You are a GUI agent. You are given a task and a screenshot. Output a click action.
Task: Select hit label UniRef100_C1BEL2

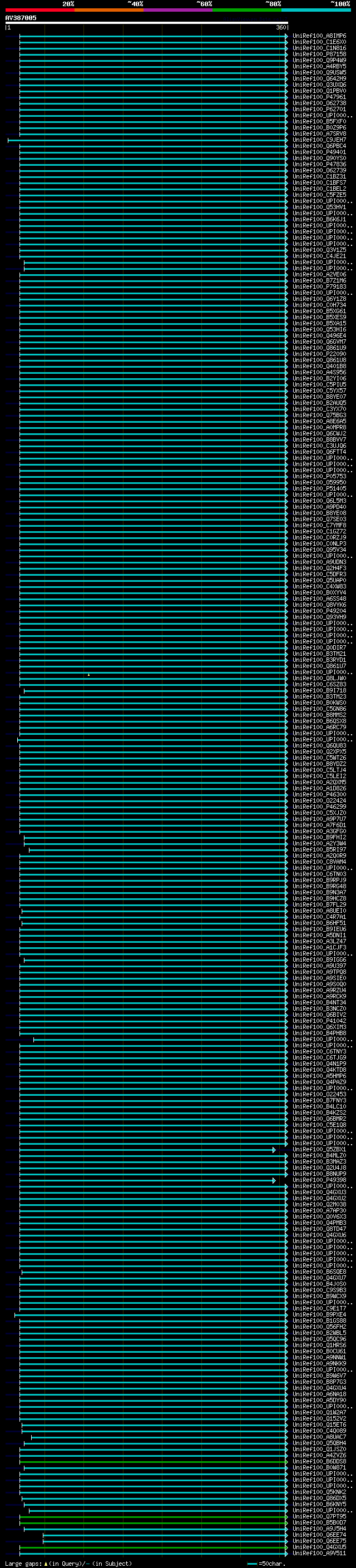coord(319,189)
